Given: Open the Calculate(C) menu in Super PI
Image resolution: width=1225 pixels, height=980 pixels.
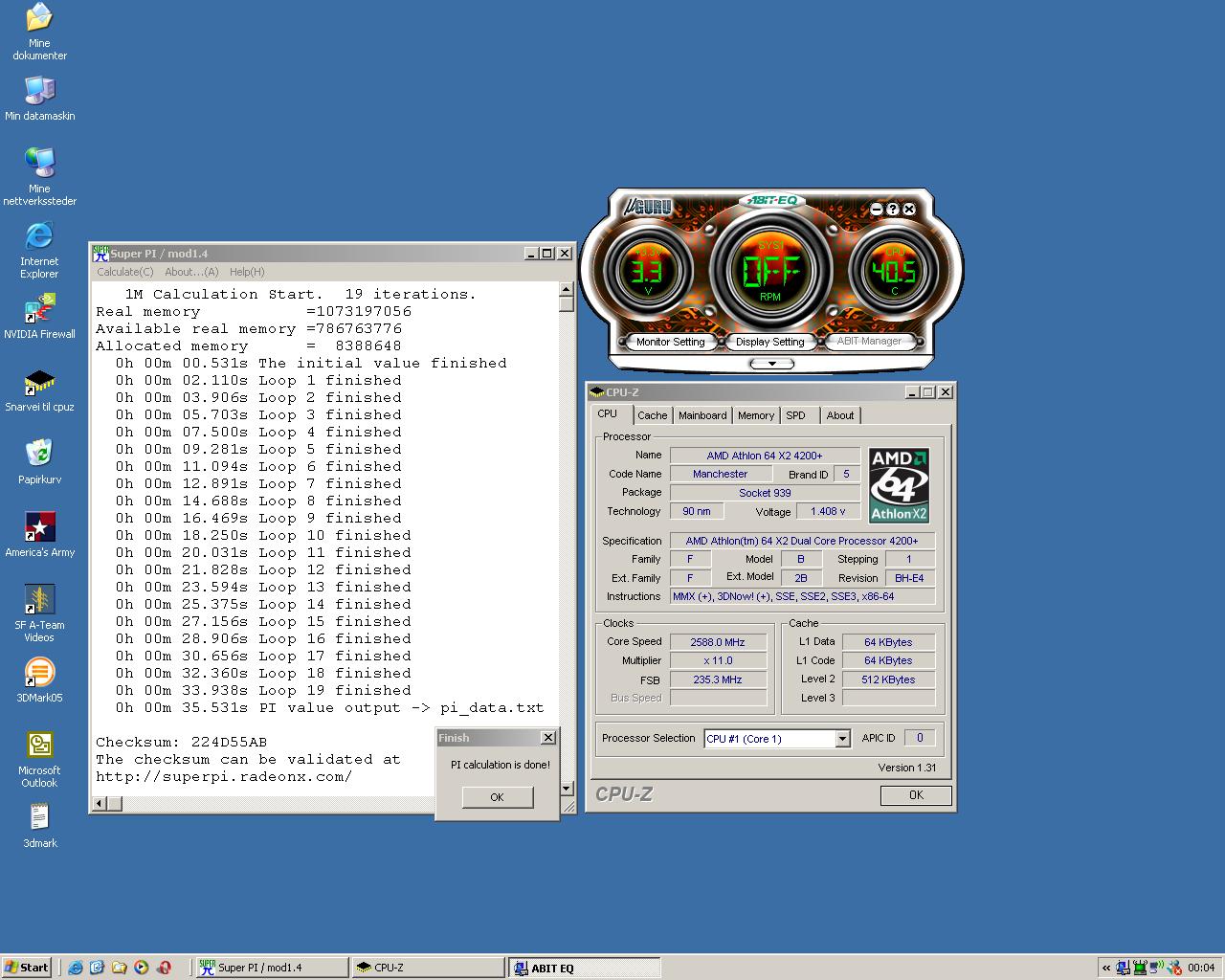Looking at the screenshot, I should coord(124,272).
